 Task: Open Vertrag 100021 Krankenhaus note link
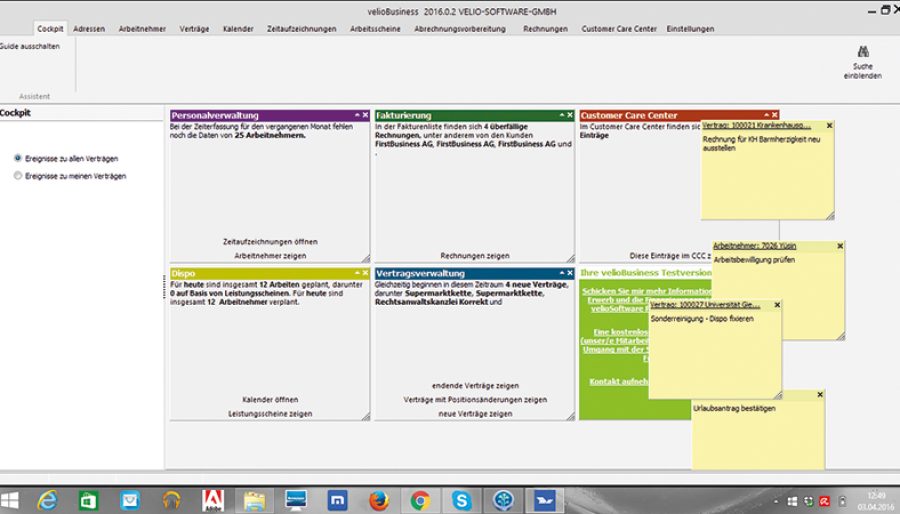757,126
